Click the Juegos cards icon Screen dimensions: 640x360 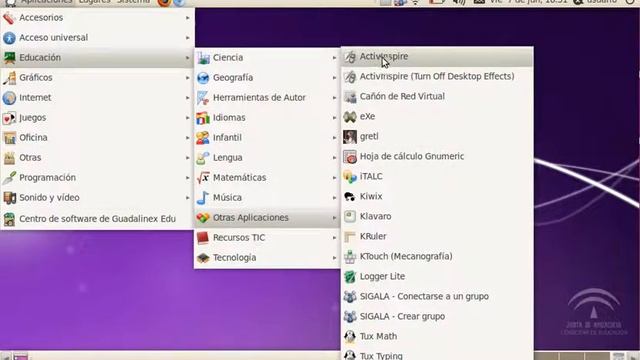(9, 118)
